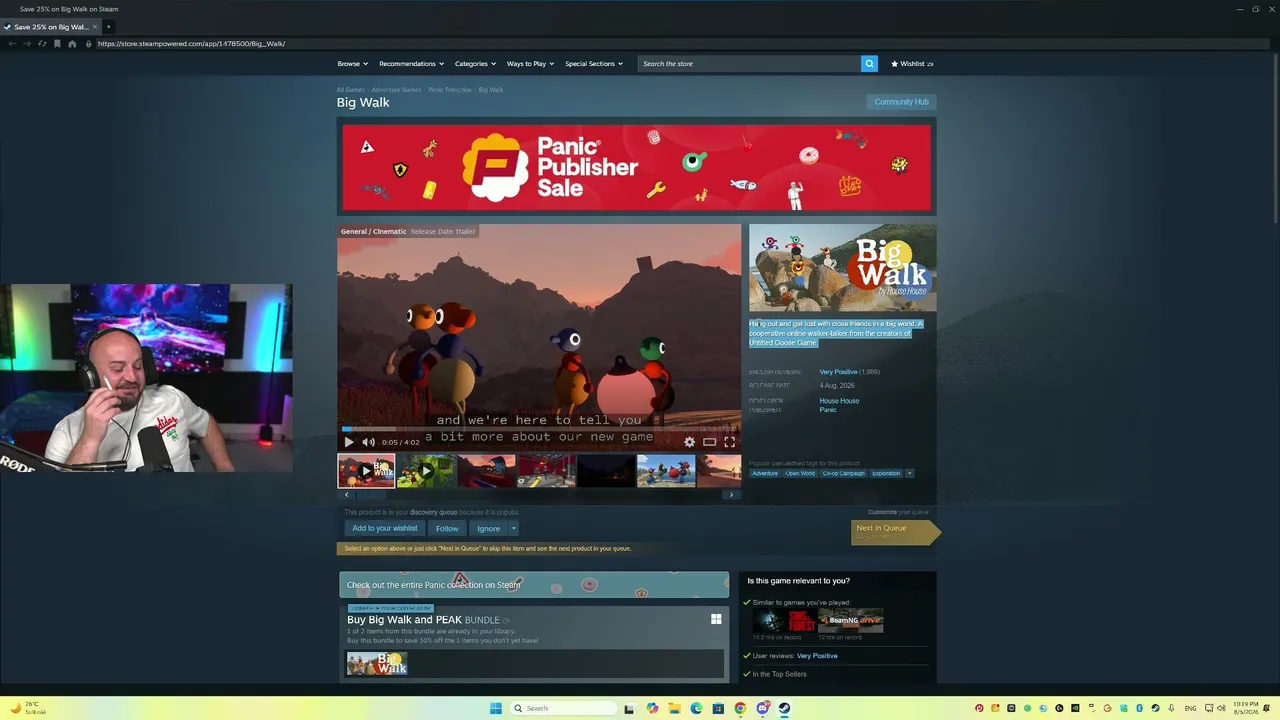Click the padlock site security icon
Image resolution: width=1280 pixels, height=720 pixels.
(x=88, y=44)
